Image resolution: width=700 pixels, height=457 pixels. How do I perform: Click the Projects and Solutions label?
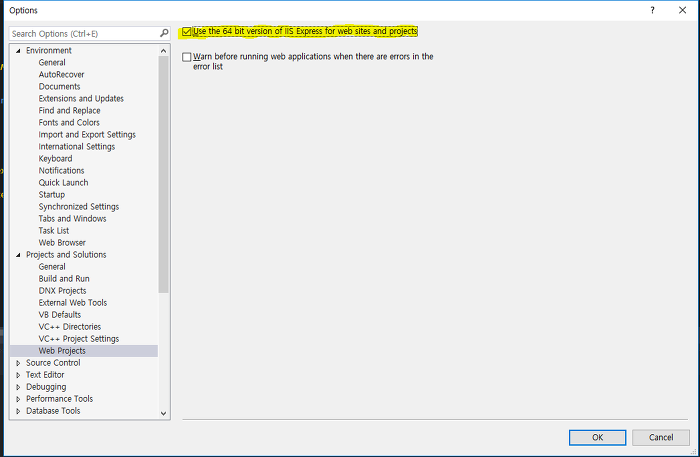click(x=66, y=255)
